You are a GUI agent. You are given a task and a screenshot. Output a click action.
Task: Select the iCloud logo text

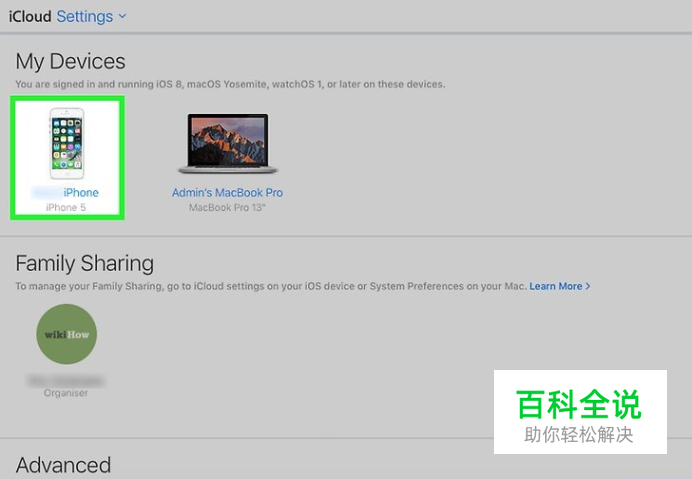coord(30,16)
